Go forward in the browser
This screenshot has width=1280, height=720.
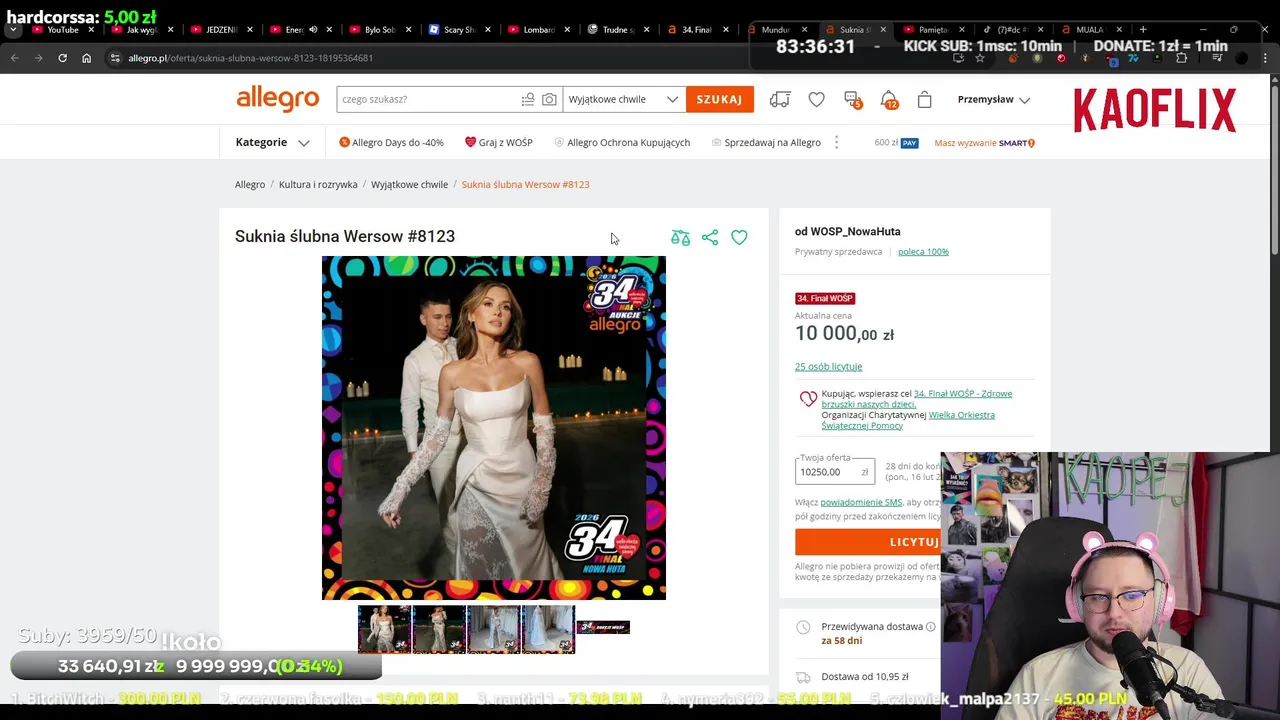[x=38, y=58]
